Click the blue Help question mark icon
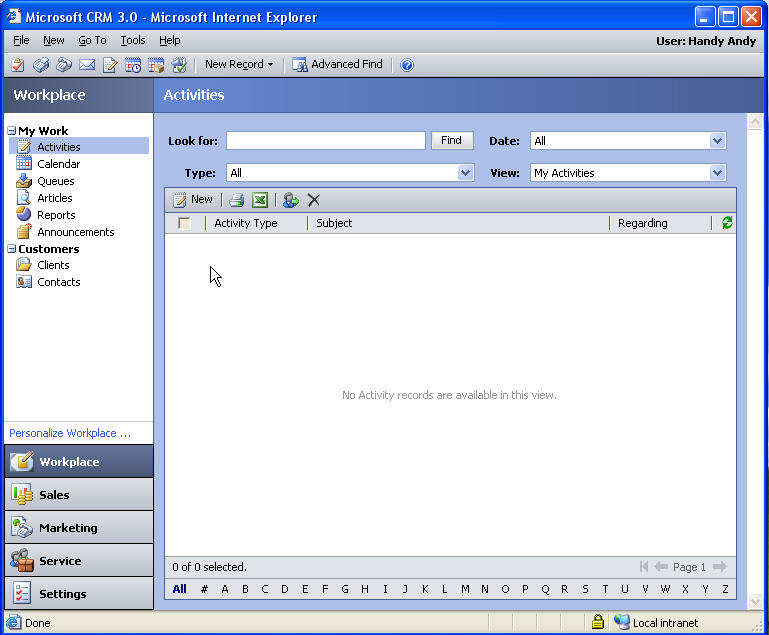The image size is (769, 635). click(407, 65)
